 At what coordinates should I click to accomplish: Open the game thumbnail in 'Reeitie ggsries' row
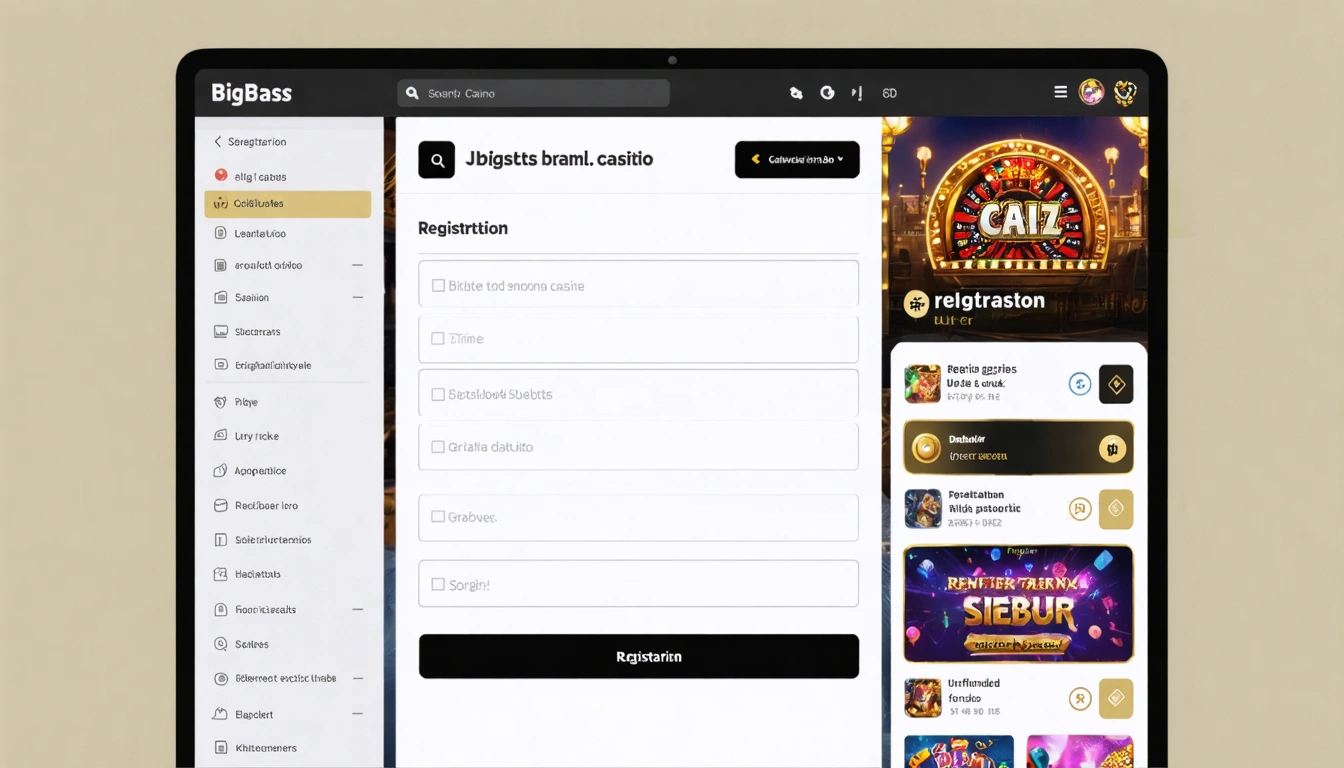pyautogui.click(x=923, y=384)
